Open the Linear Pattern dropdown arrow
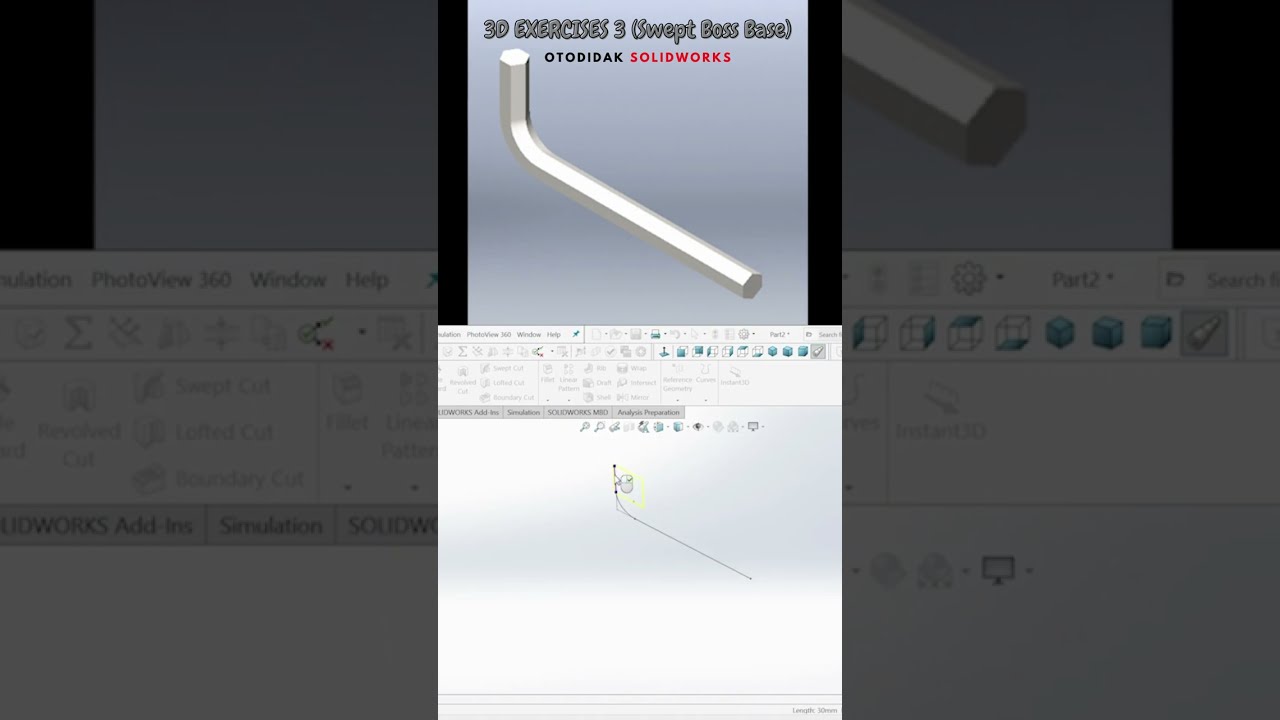Image resolution: width=1280 pixels, height=720 pixels. pos(569,401)
